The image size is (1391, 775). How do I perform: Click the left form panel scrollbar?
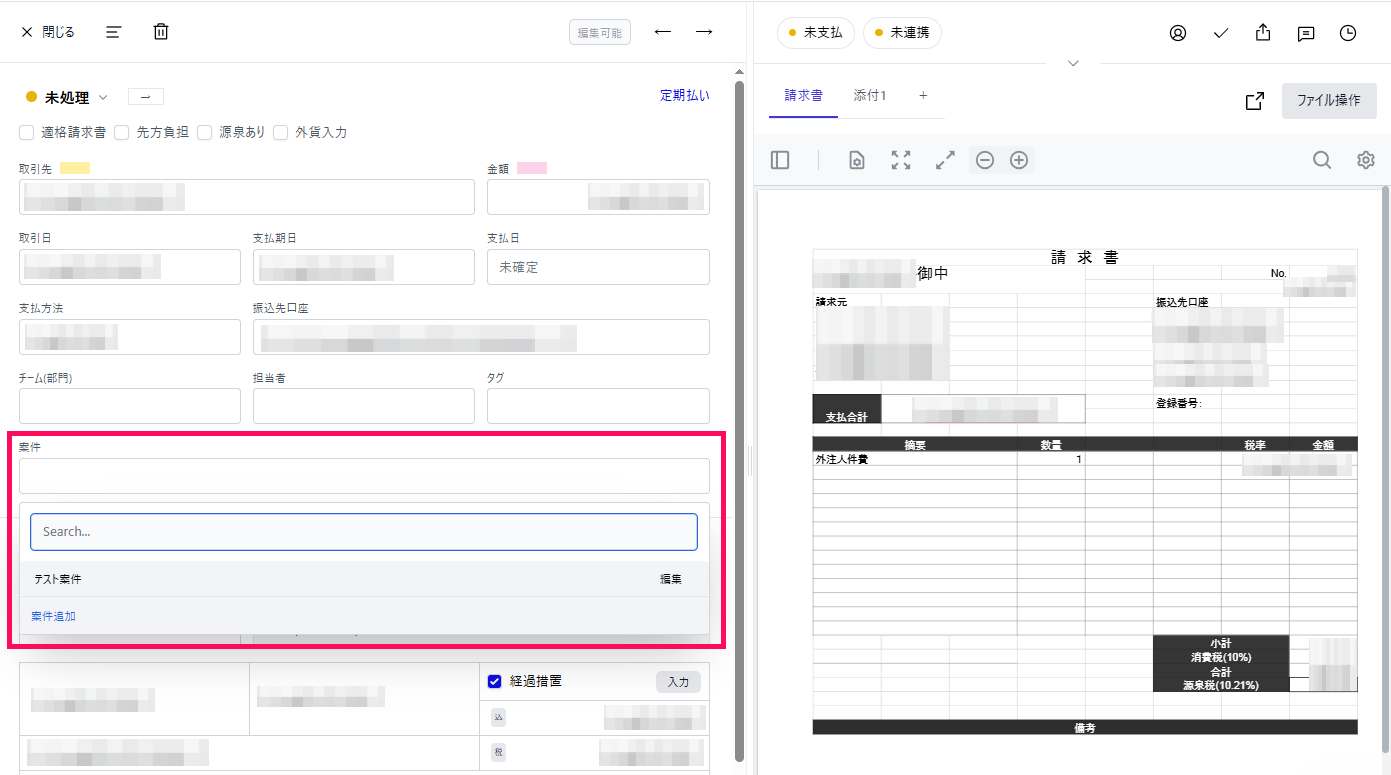(739, 420)
